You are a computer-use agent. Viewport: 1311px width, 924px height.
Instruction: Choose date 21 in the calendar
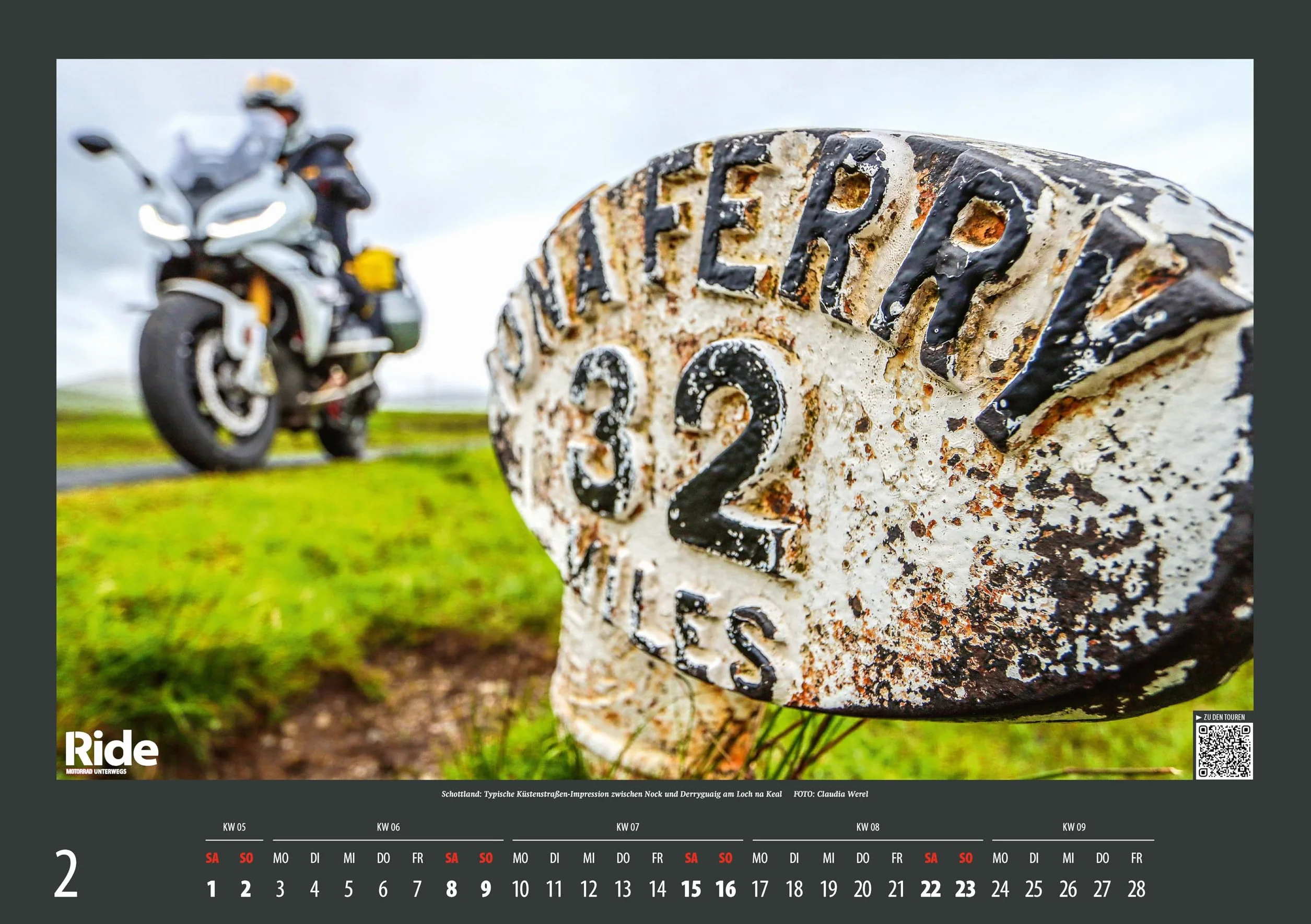coord(897,889)
